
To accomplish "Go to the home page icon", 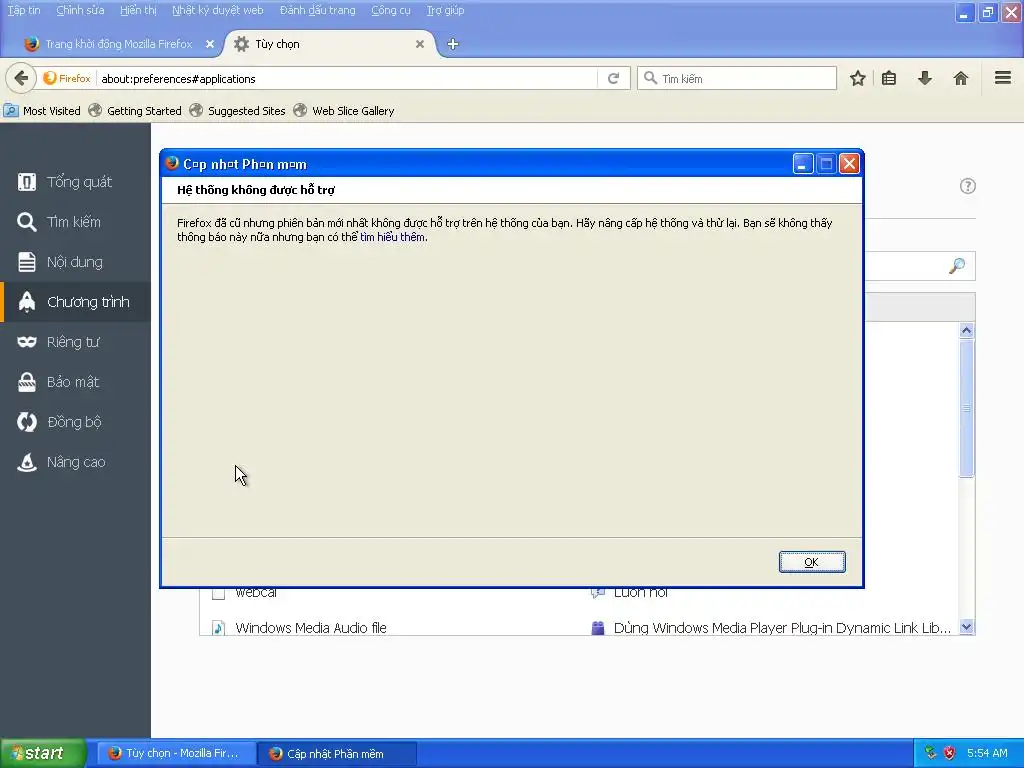I will pyautogui.click(x=961, y=78).
